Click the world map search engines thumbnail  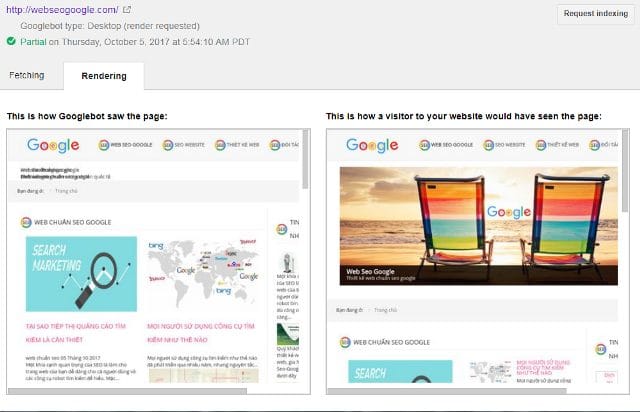pos(203,274)
